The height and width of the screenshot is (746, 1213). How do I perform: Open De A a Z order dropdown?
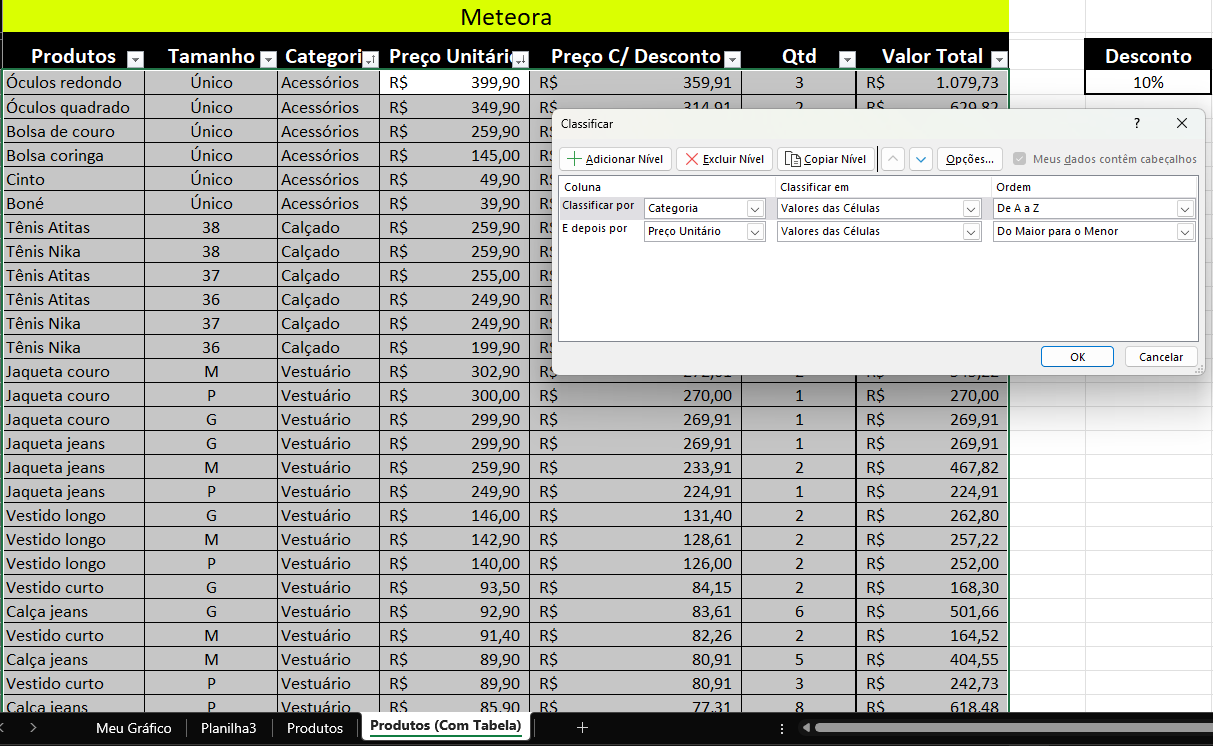click(x=1185, y=209)
